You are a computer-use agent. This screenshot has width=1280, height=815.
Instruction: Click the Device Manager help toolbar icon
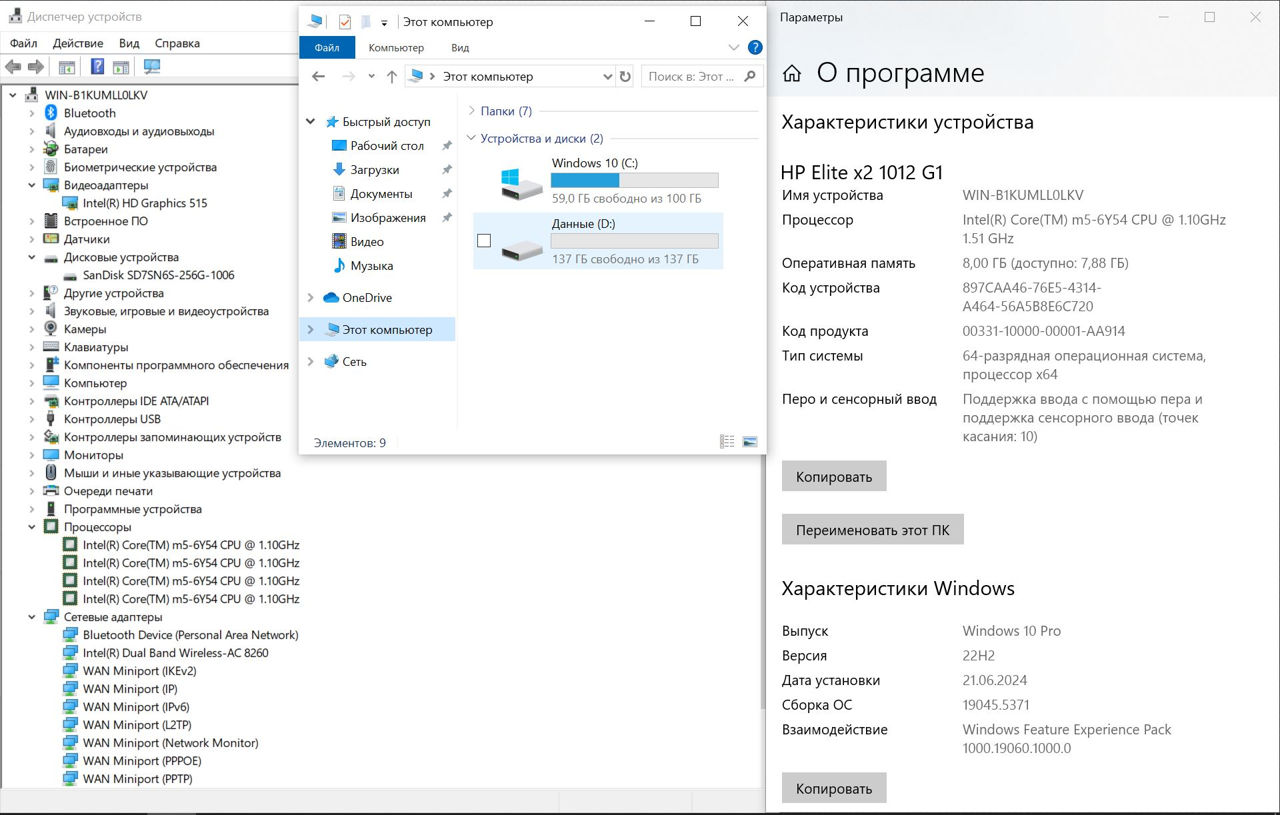(x=97, y=67)
